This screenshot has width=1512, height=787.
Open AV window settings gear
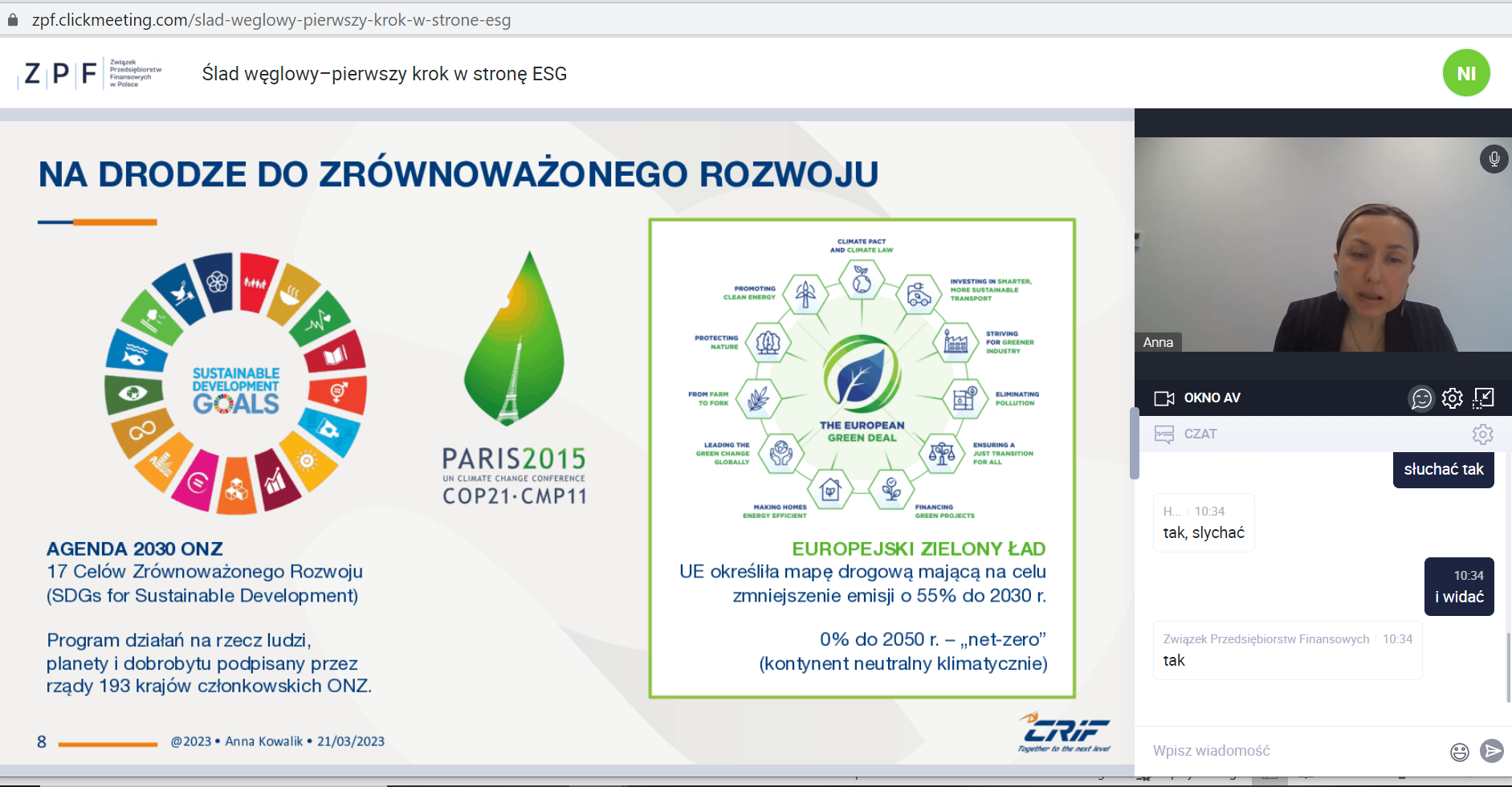coord(1452,398)
